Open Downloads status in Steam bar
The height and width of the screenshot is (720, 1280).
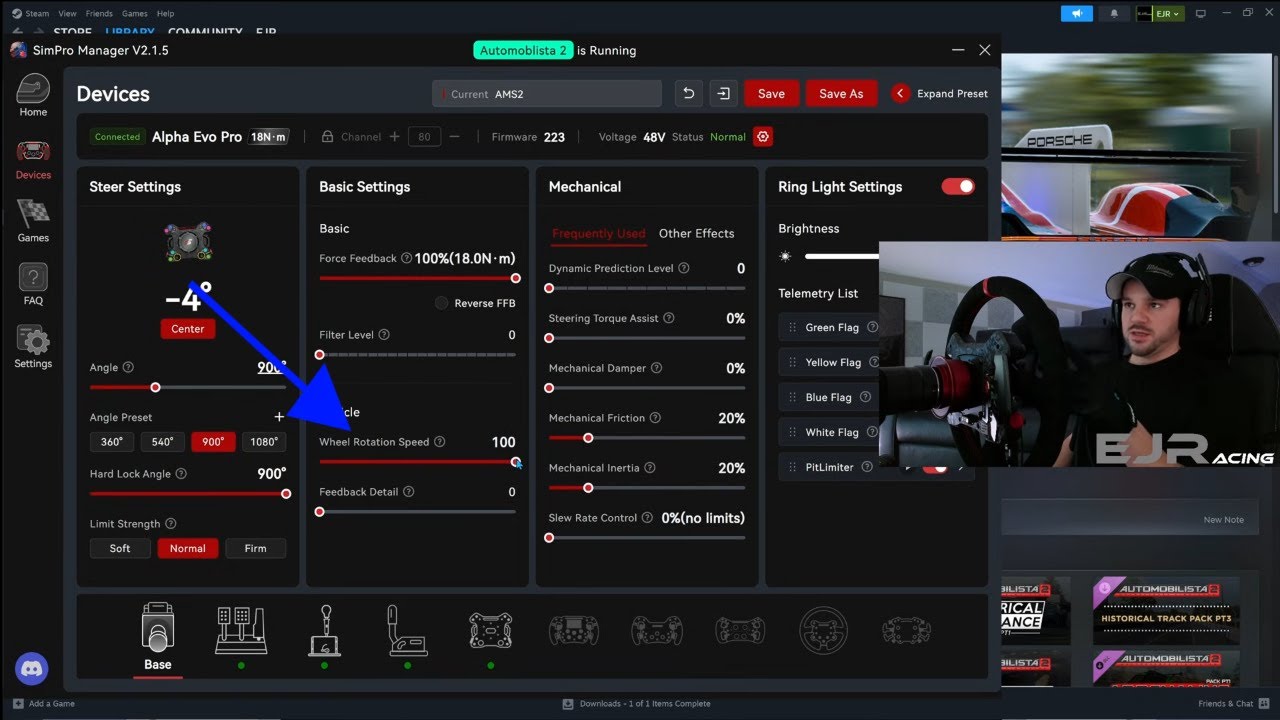click(x=637, y=703)
